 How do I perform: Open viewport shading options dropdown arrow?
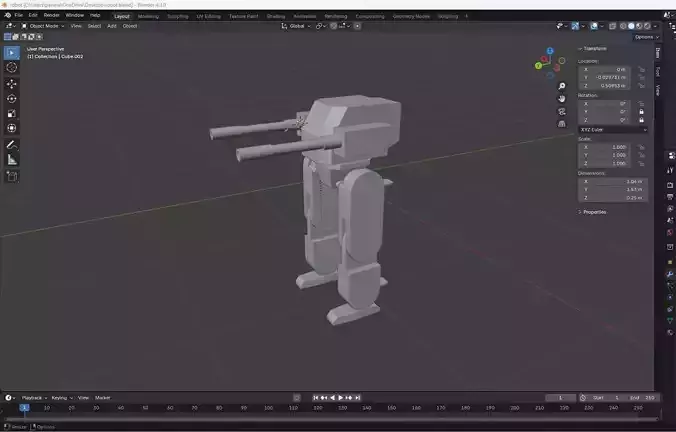click(655, 26)
